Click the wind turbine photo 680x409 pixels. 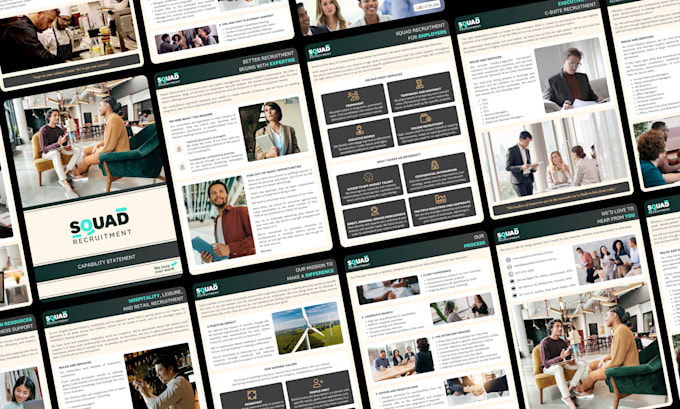click(x=307, y=327)
